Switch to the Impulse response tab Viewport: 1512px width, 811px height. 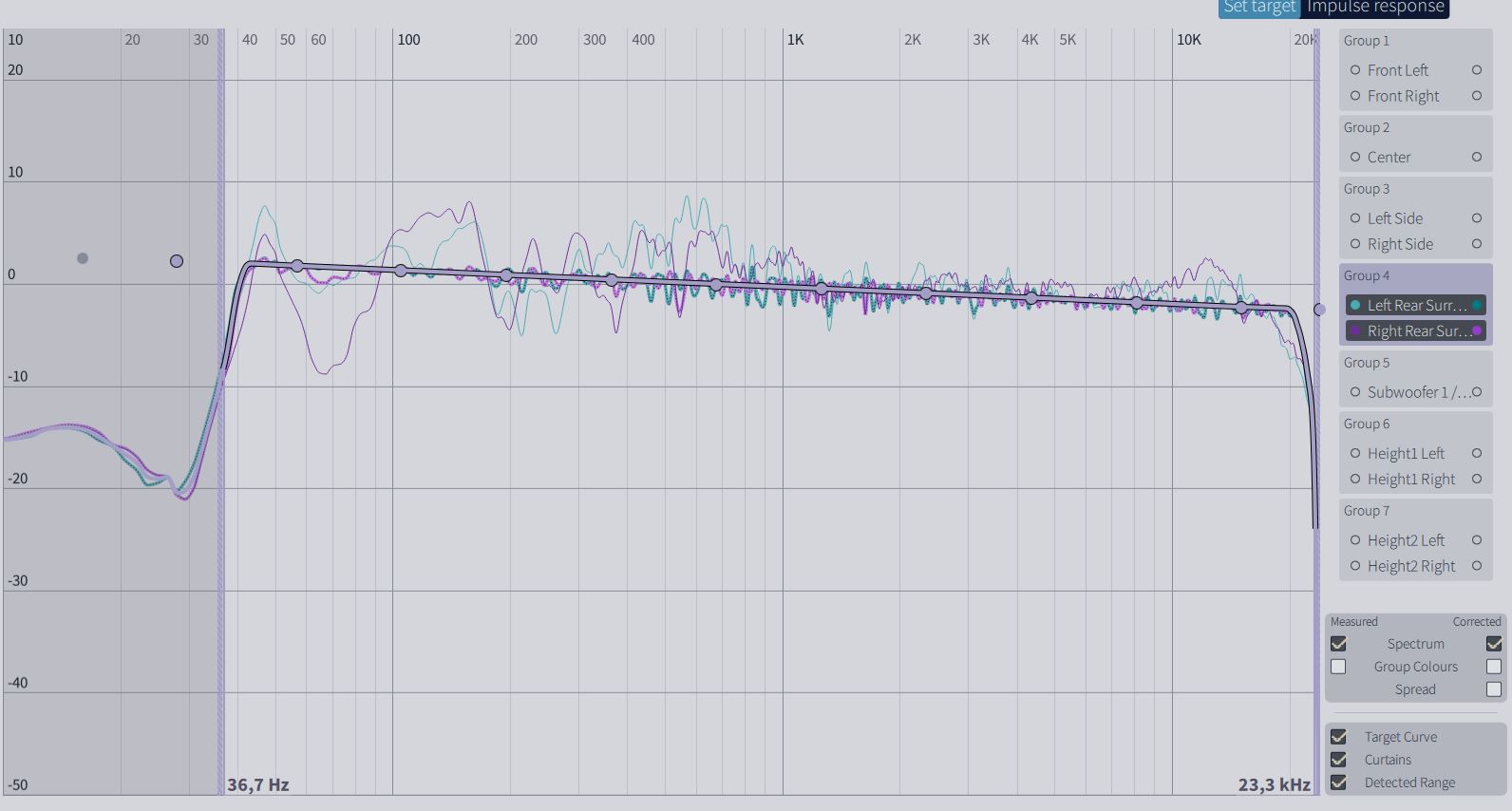pos(1375,8)
